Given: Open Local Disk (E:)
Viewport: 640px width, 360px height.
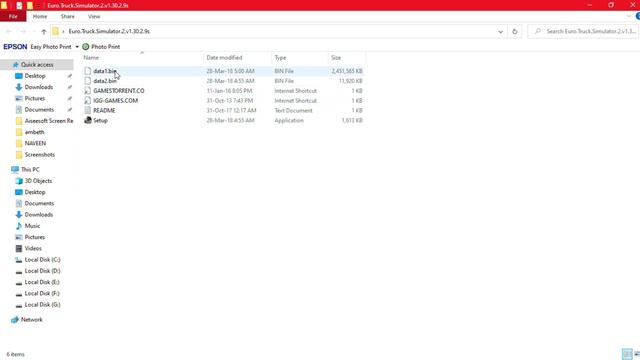Looking at the screenshot, I should [42, 282].
